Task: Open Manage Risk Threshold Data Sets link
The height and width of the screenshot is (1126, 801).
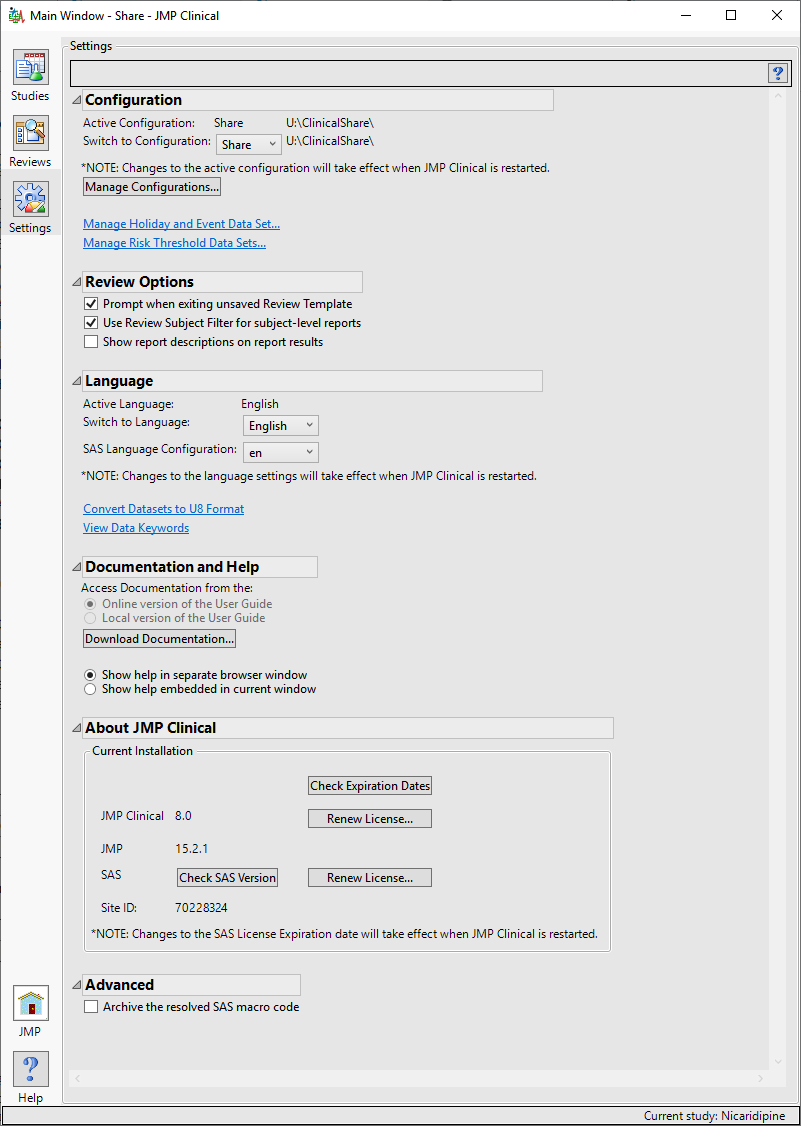Action: [175, 243]
